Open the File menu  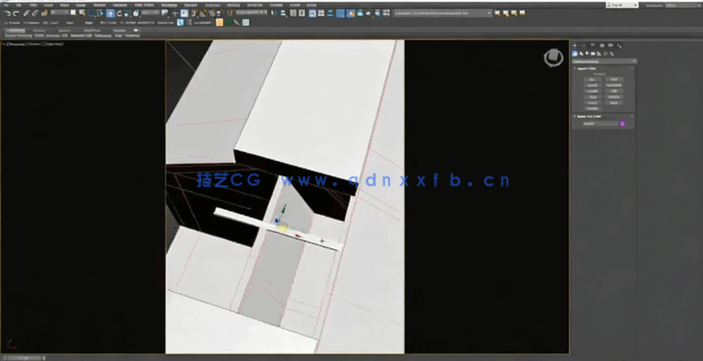click(x=6, y=5)
